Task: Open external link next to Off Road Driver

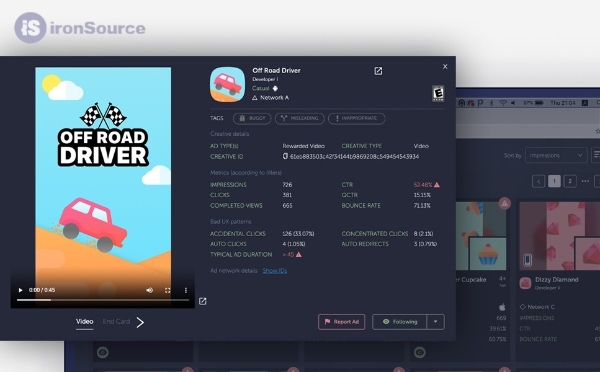Action: [378, 71]
